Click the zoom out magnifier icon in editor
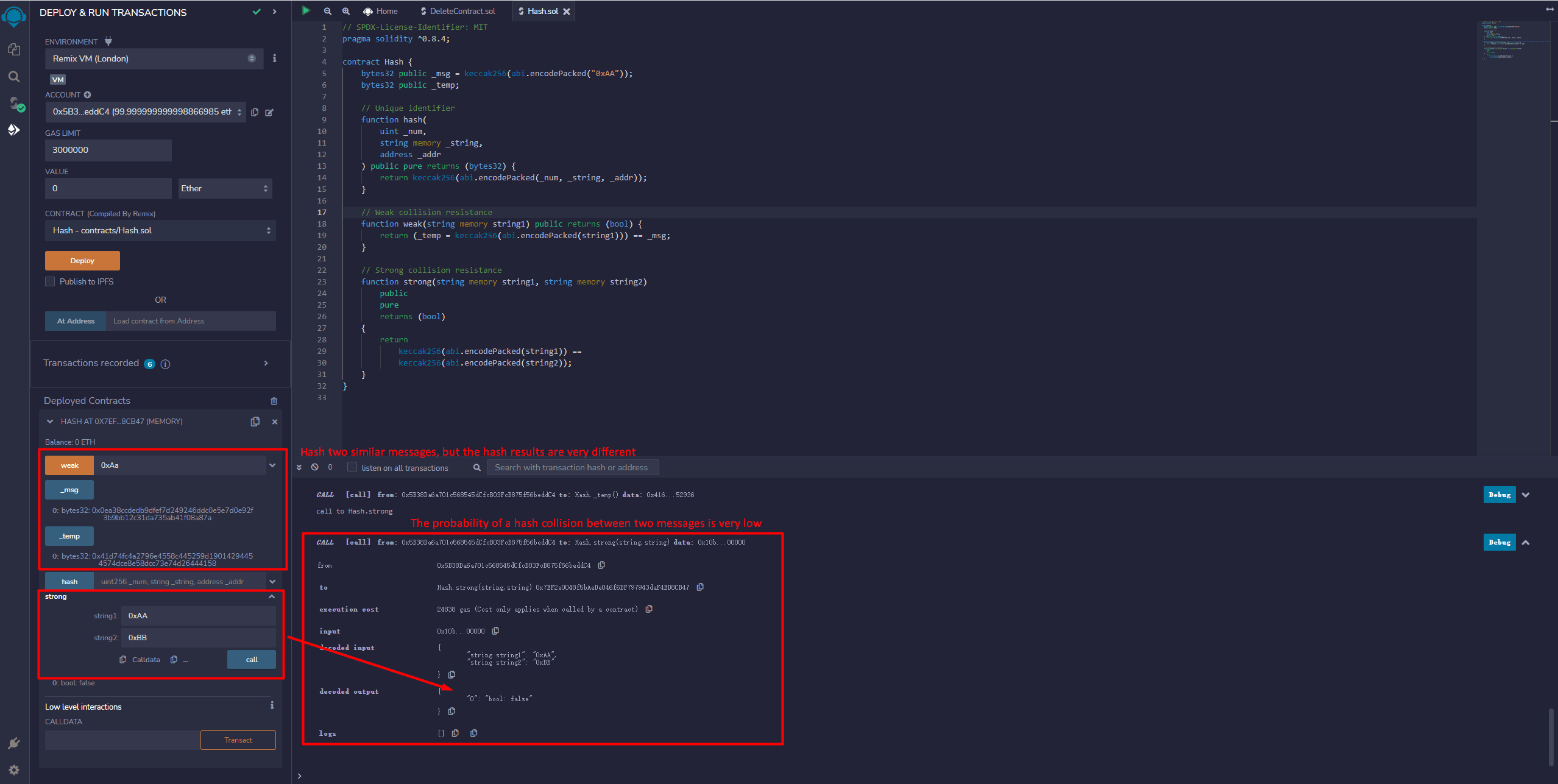The height and width of the screenshot is (784, 1558). tap(328, 11)
